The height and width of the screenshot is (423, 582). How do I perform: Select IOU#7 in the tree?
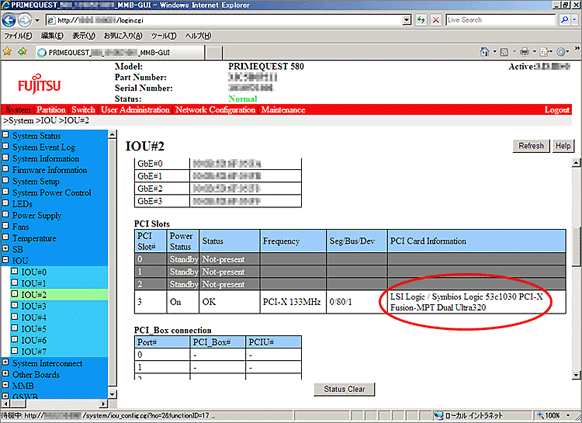tap(34, 351)
